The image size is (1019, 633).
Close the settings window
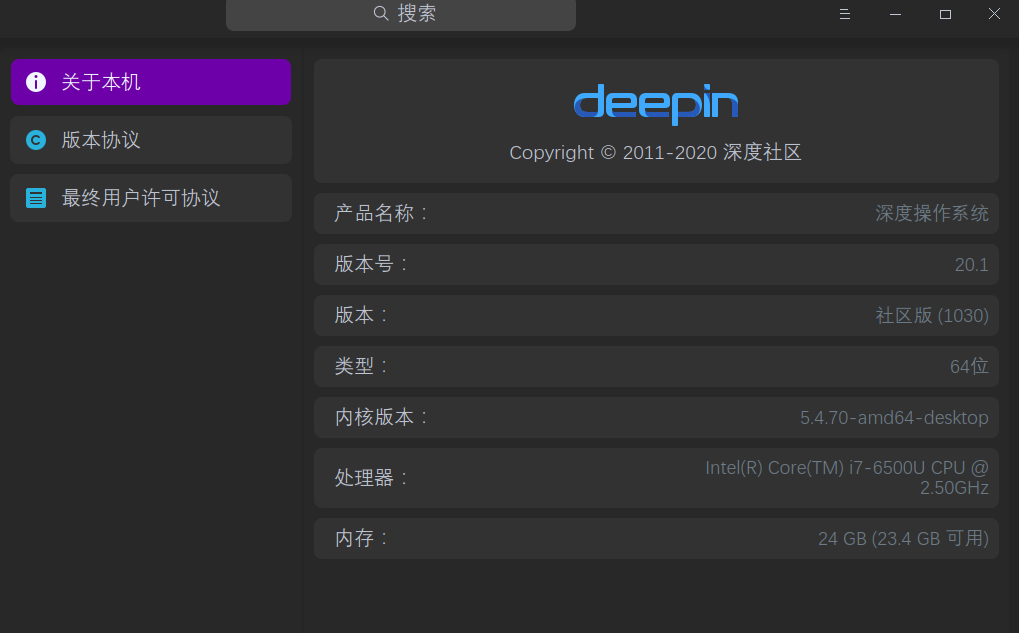click(994, 14)
